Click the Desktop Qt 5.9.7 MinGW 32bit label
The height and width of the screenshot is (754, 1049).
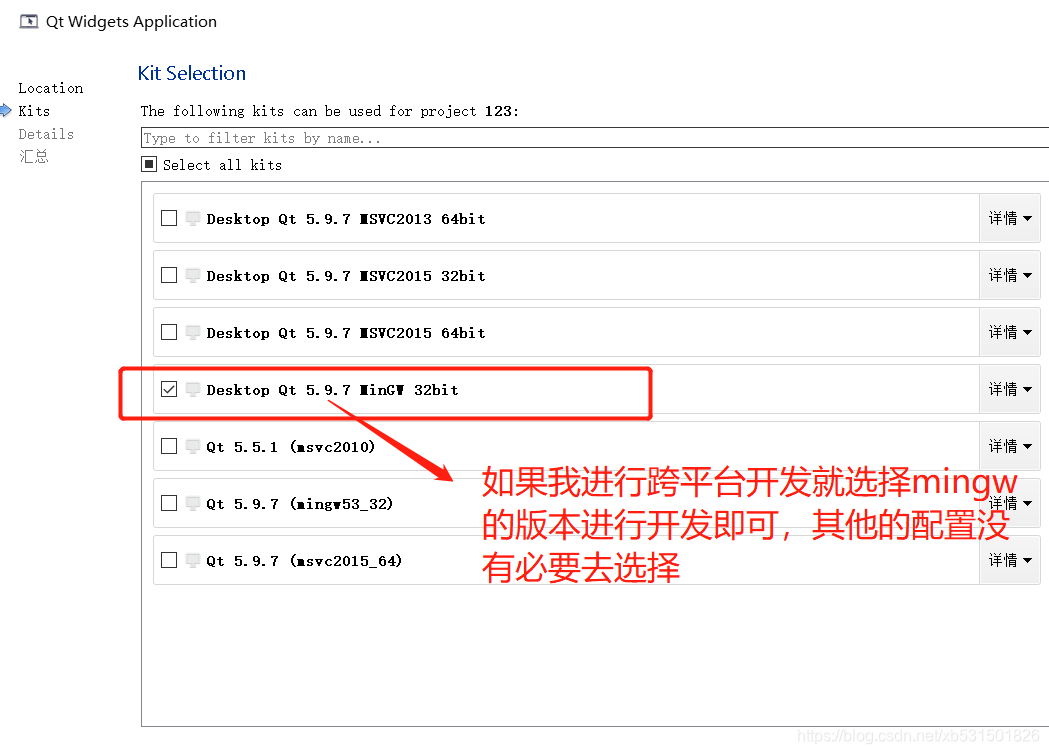pos(332,390)
